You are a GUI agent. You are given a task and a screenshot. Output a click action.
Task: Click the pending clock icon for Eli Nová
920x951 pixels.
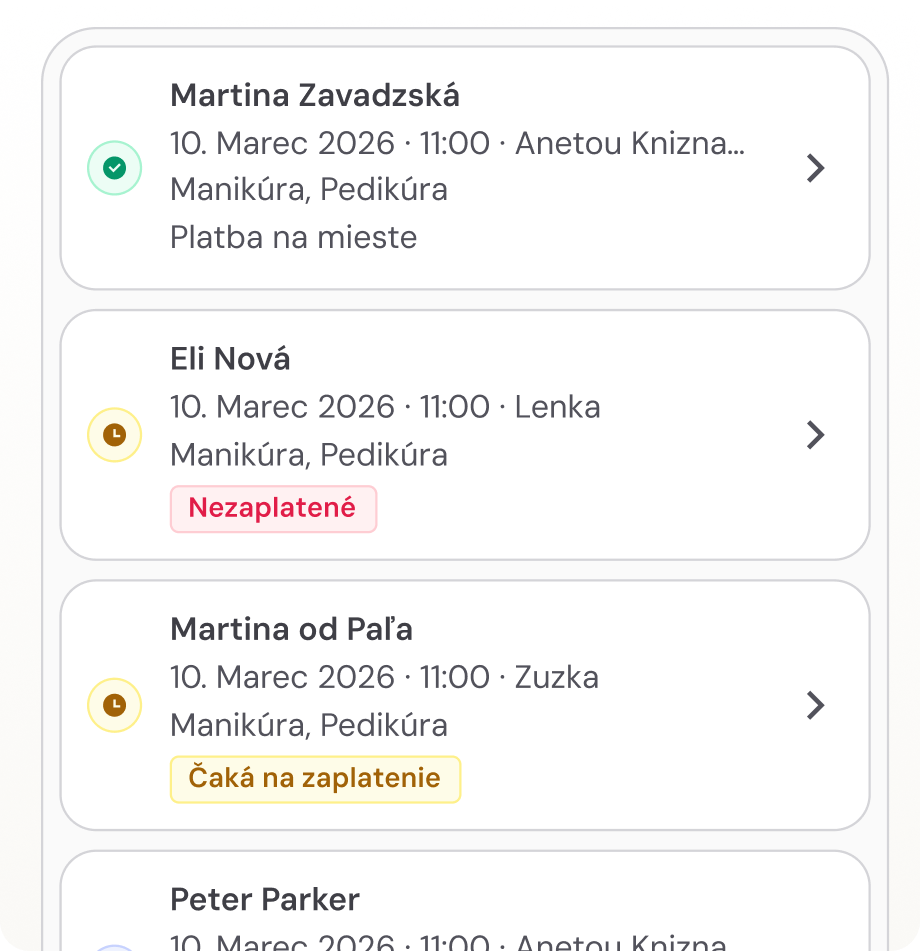[115, 435]
